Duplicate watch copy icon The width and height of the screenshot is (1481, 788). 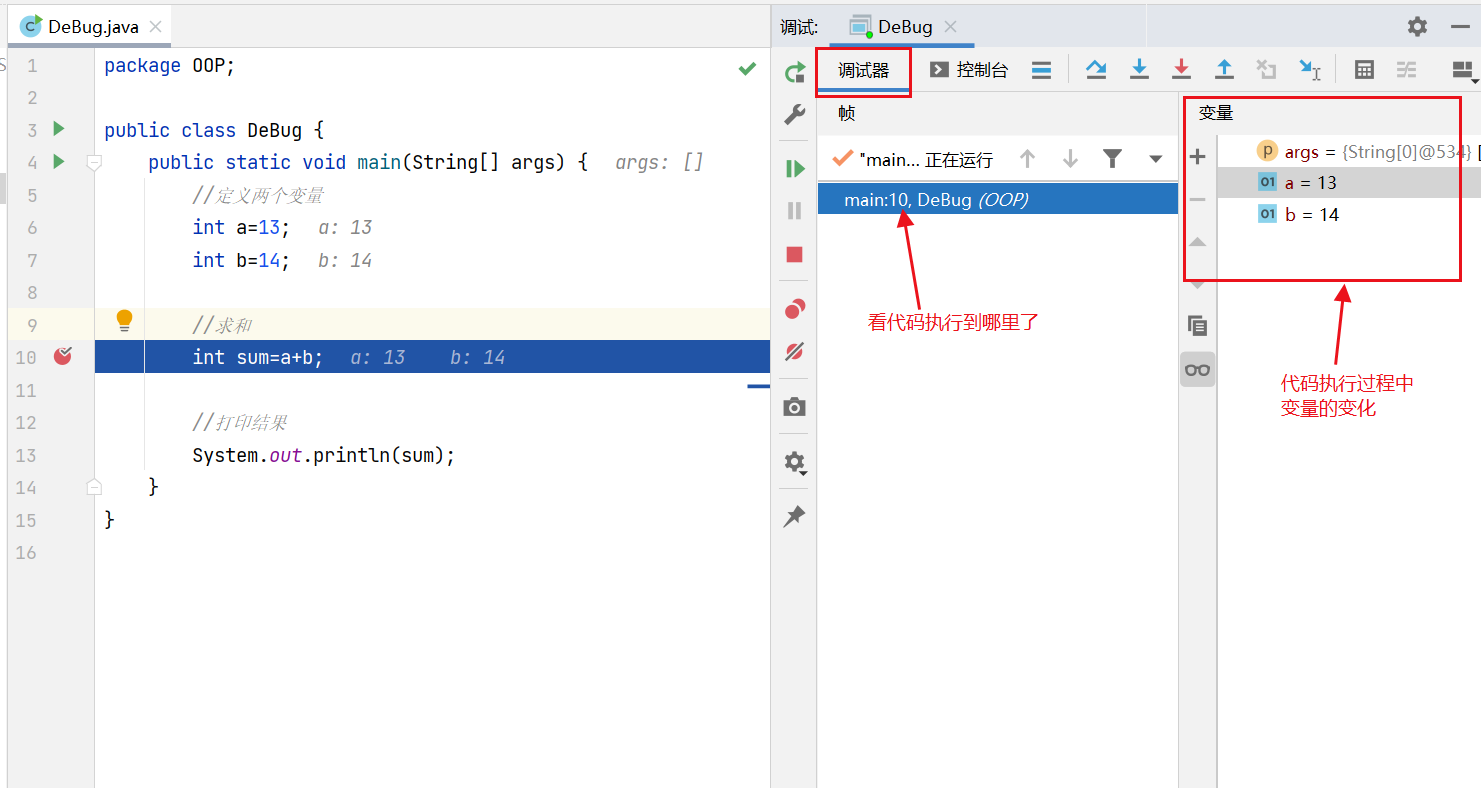point(1198,326)
